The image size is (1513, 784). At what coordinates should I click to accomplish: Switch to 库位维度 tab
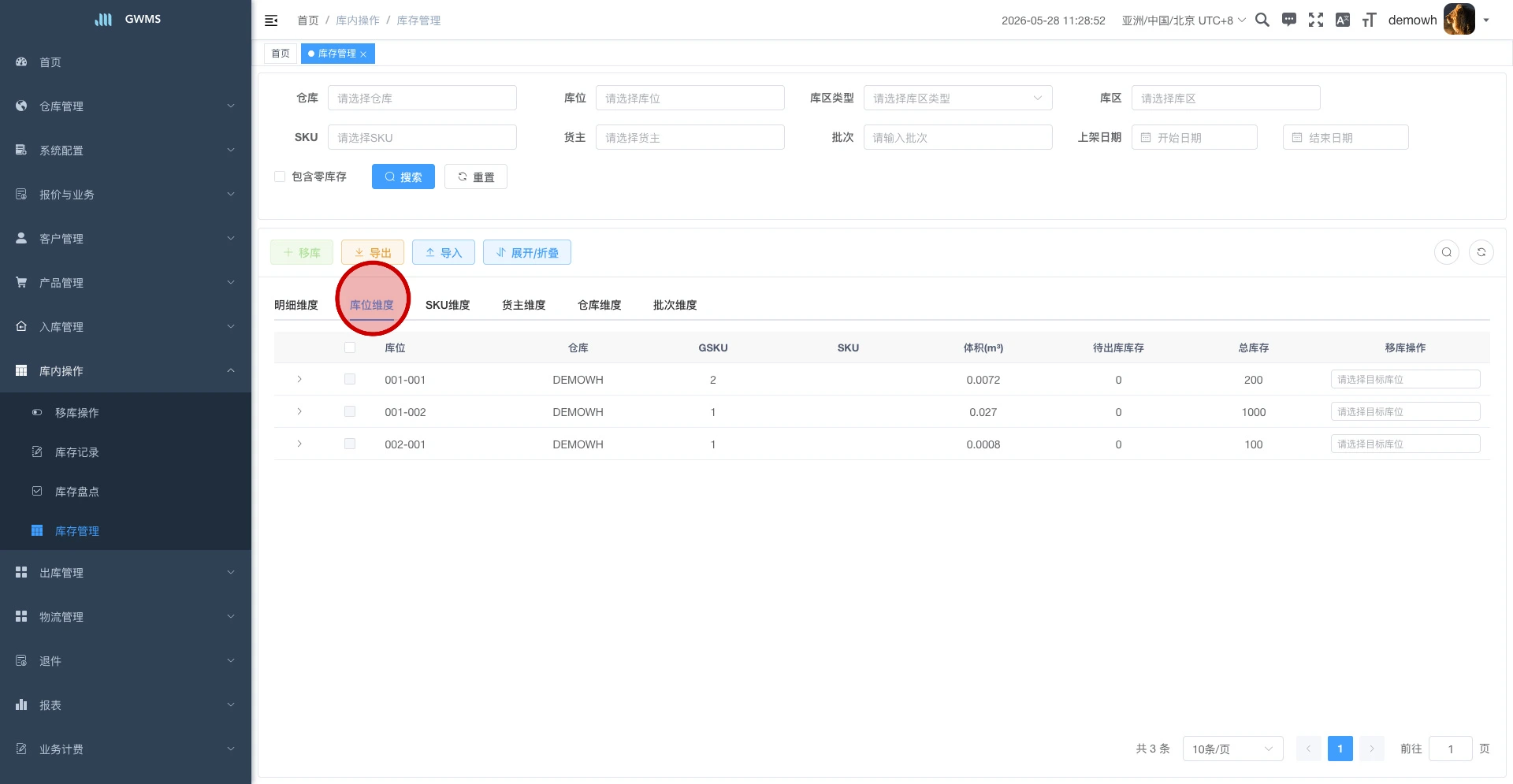(372, 305)
